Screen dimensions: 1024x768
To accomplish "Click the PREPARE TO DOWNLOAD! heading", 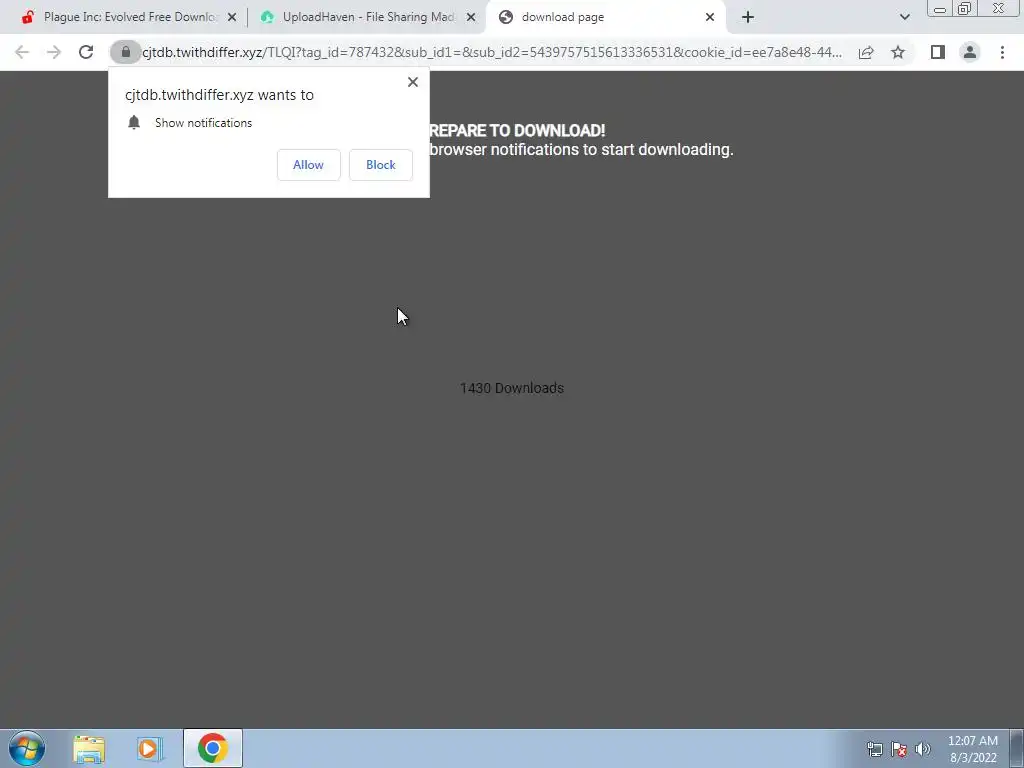I will pos(517,131).
